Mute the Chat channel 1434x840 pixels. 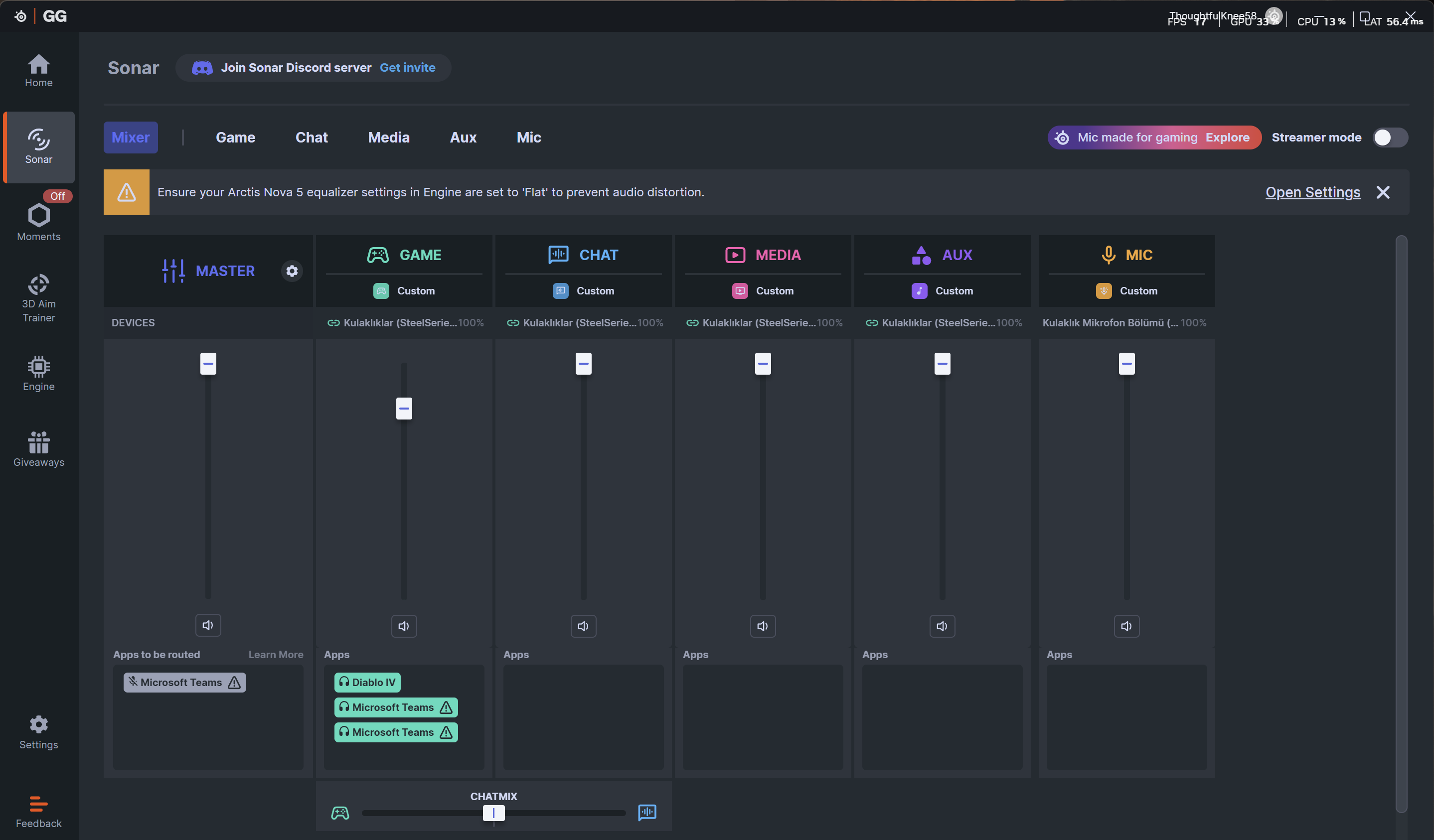[583, 626]
